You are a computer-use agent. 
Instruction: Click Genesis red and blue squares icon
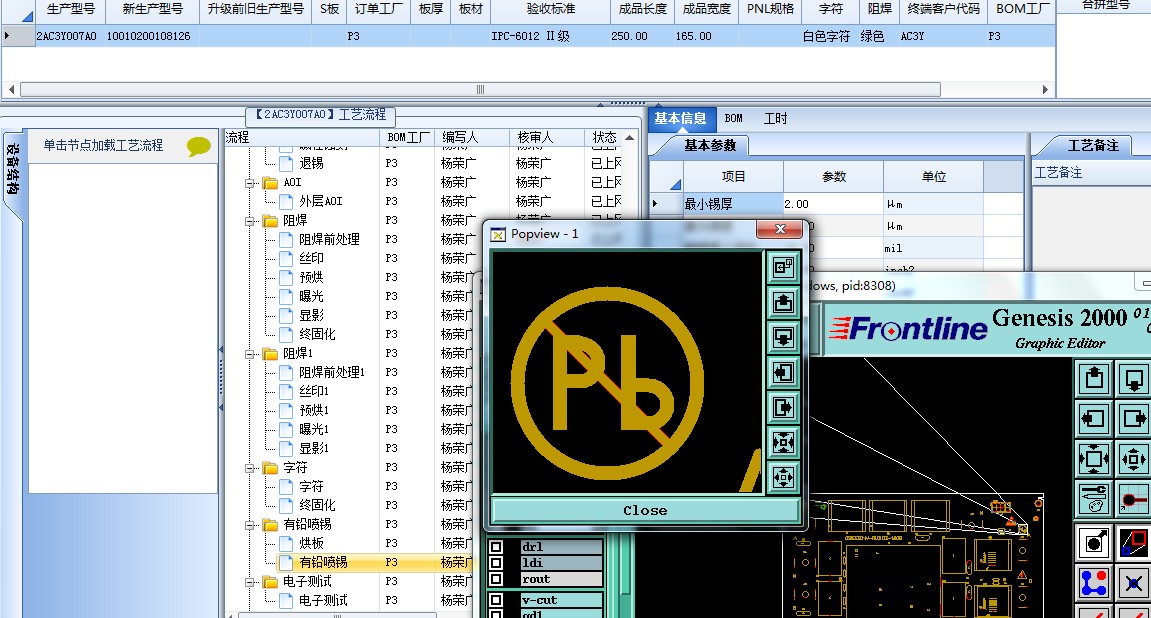coord(1133,543)
